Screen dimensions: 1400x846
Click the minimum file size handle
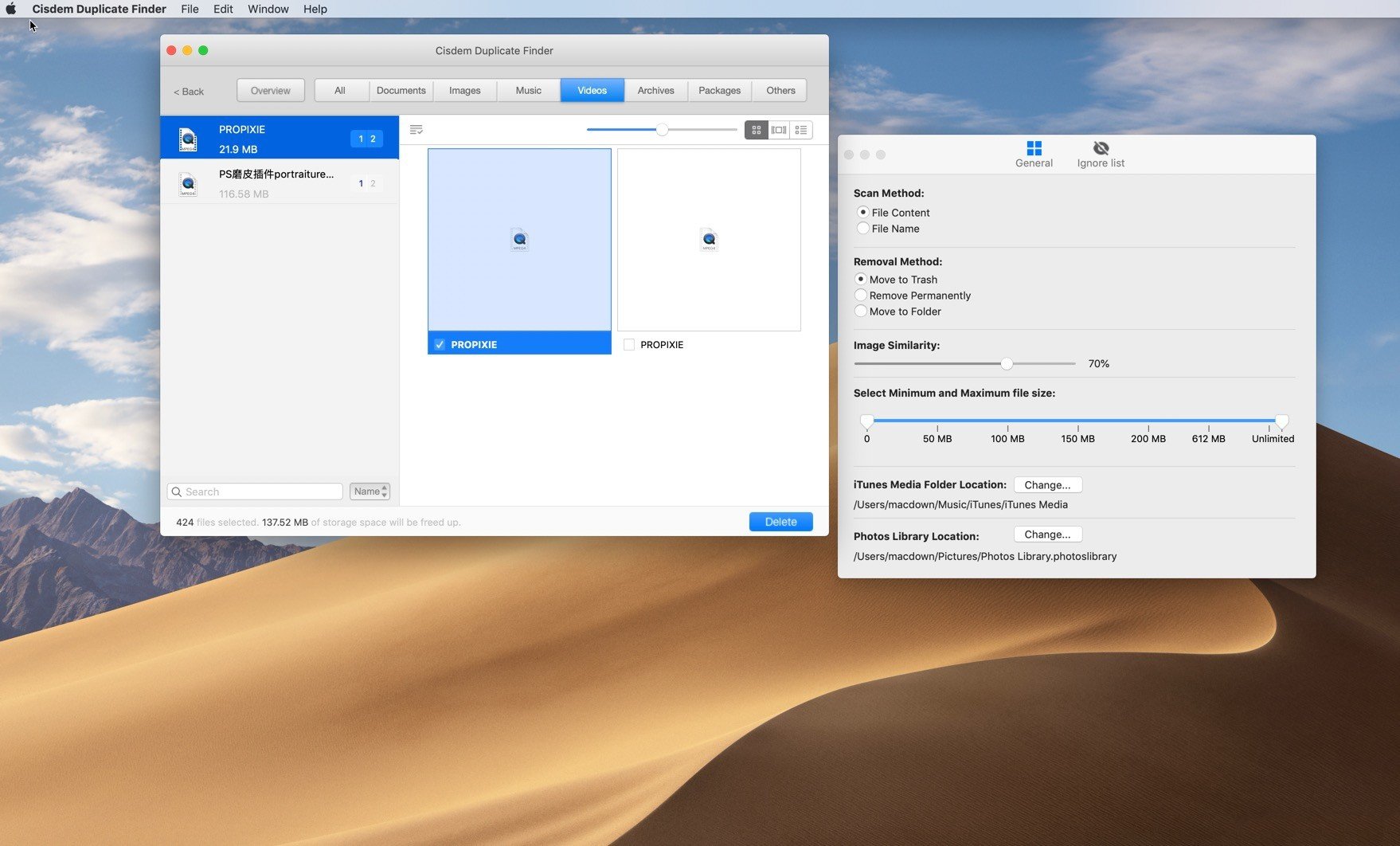point(867,421)
